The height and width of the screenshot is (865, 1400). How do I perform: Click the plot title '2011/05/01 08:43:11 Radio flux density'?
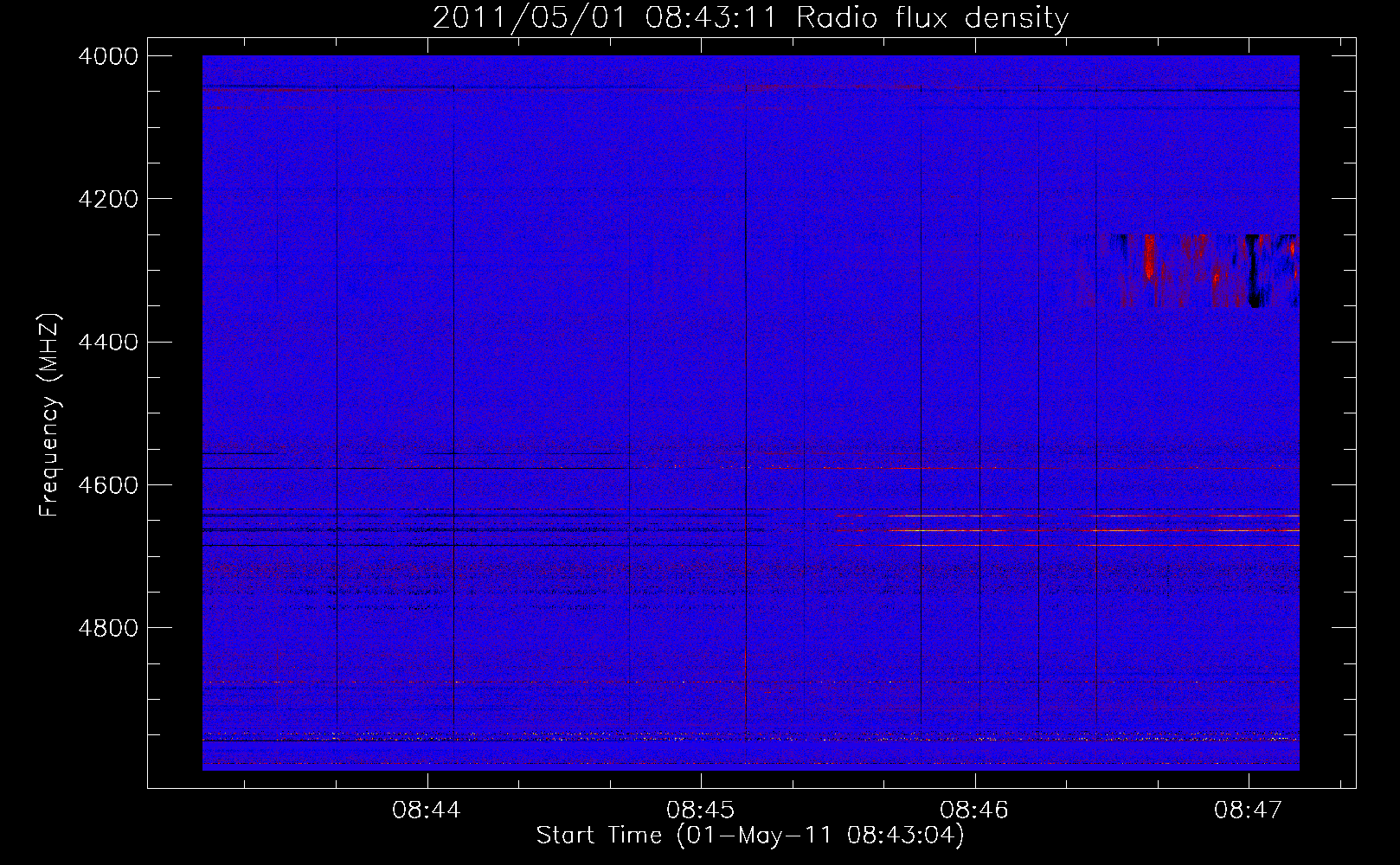(x=750, y=17)
